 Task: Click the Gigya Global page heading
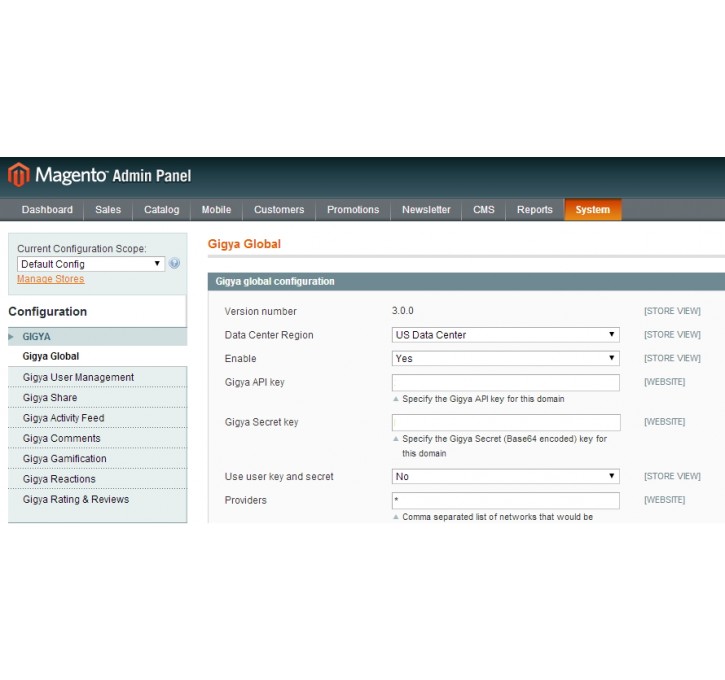pos(244,244)
